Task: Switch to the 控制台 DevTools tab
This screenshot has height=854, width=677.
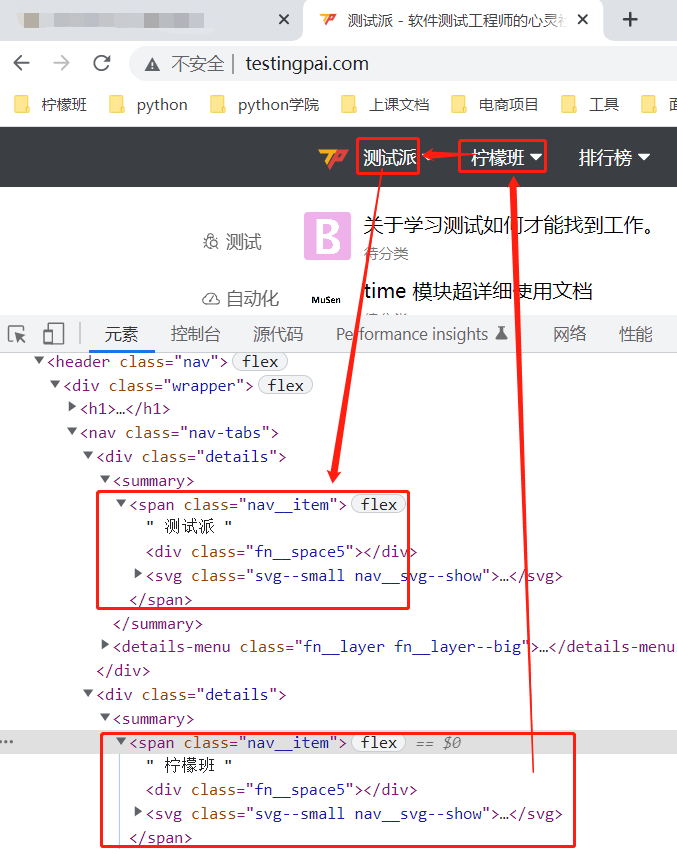Action: (195, 334)
